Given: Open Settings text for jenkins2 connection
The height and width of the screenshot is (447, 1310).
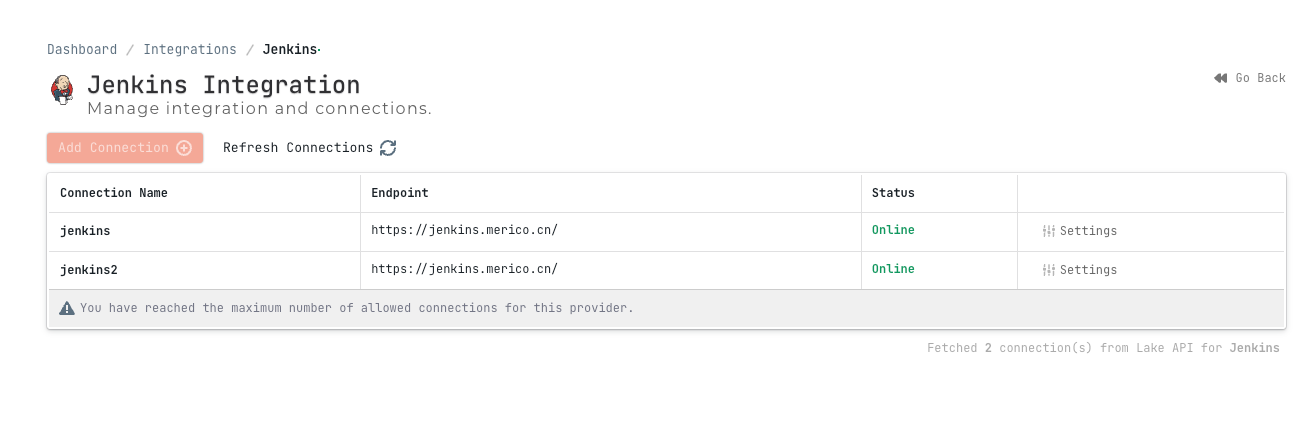Looking at the screenshot, I should pos(1088,270).
